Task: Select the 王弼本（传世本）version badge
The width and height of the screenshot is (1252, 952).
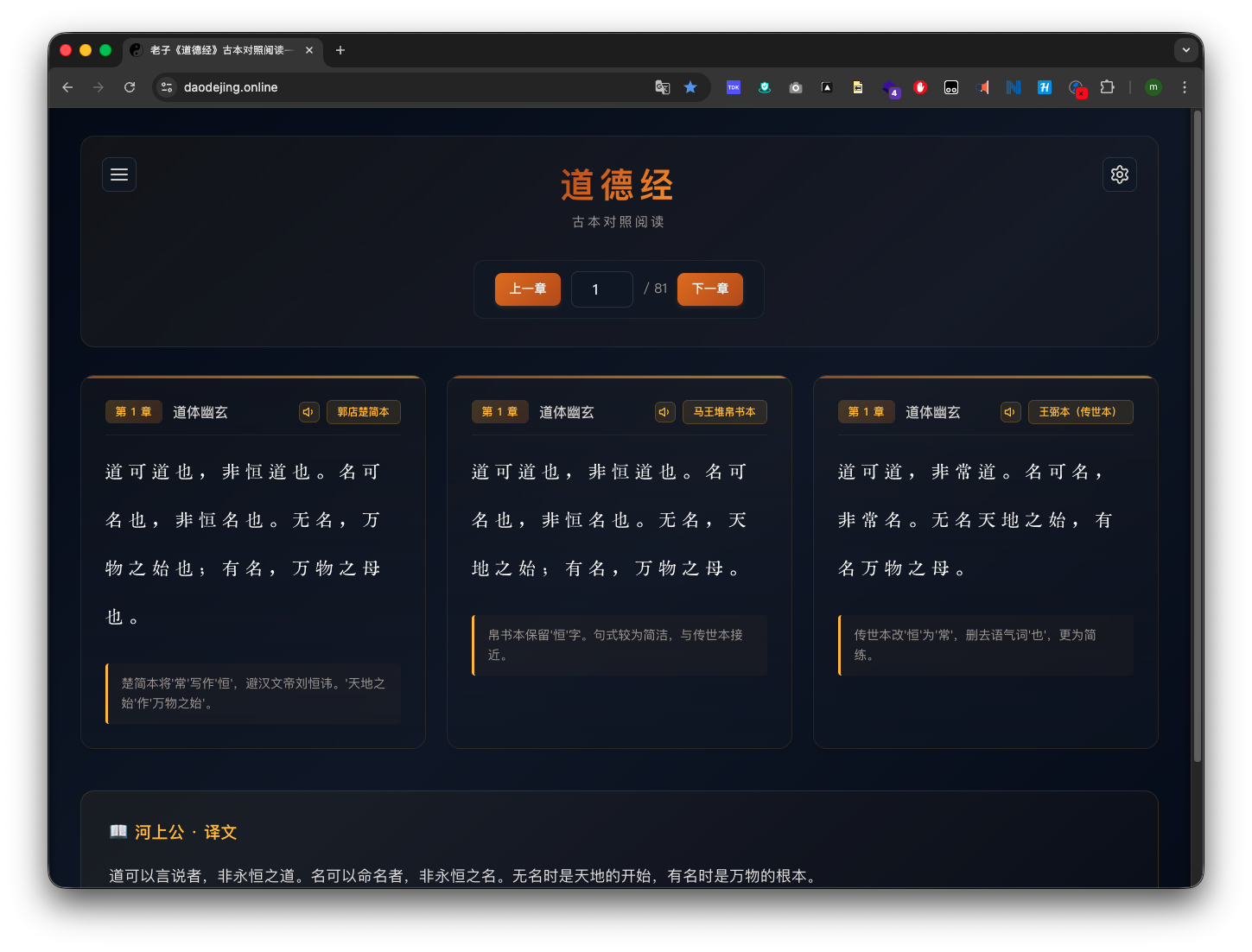Action: point(1080,412)
